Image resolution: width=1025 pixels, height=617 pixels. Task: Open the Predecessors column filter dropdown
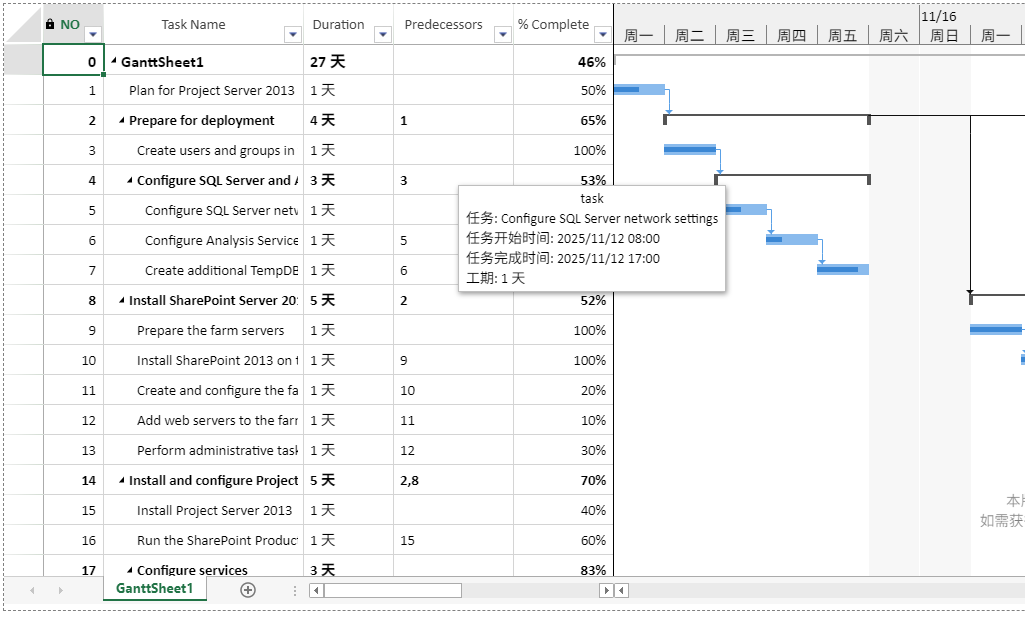pos(502,35)
